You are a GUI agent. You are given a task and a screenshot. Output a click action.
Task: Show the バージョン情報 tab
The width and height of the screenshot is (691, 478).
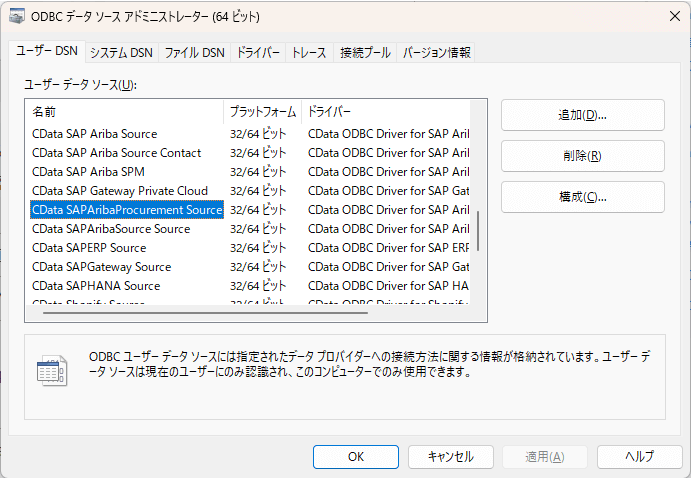(436, 53)
